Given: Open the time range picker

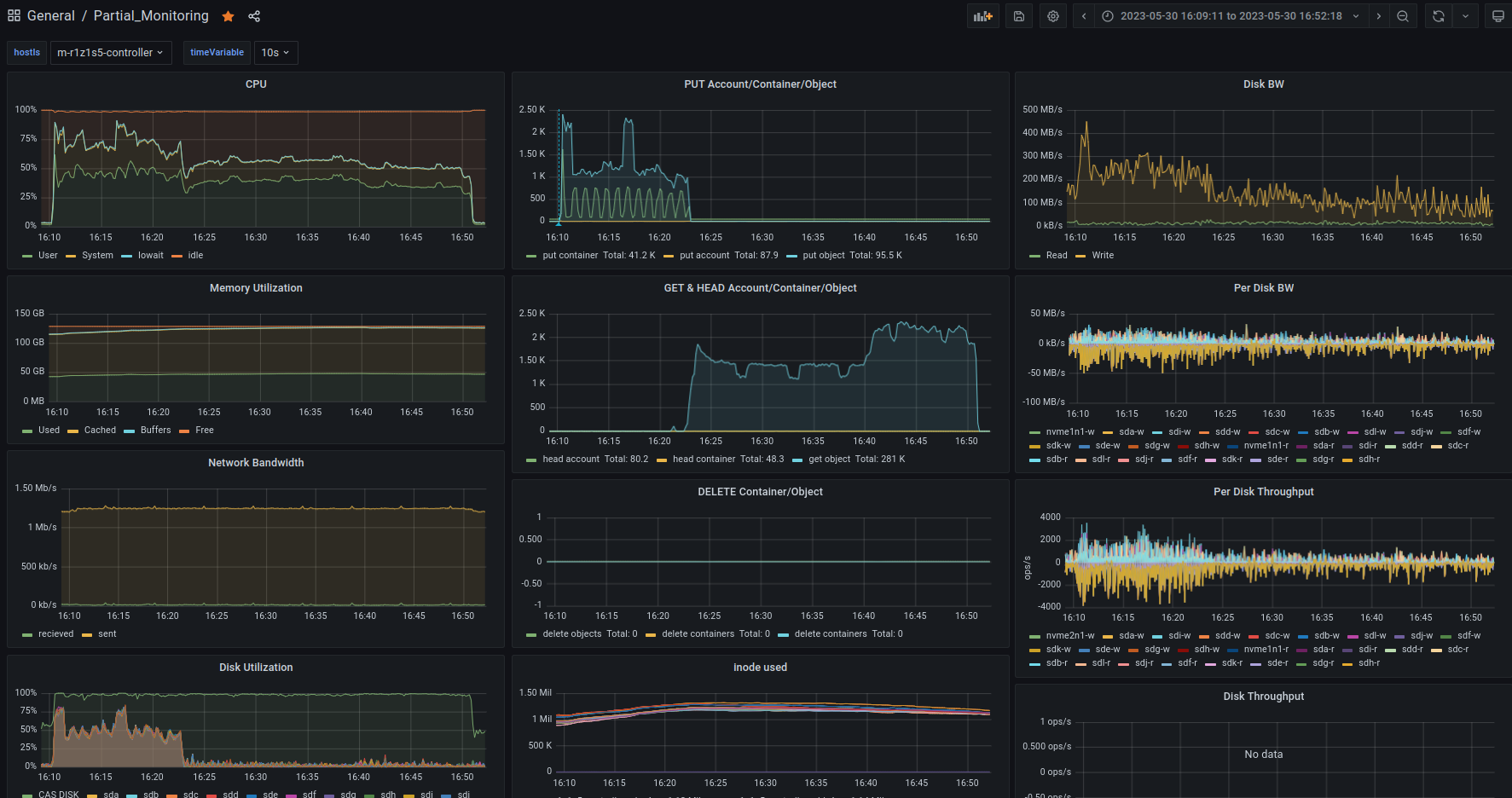Looking at the screenshot, I should (1230, 16).
